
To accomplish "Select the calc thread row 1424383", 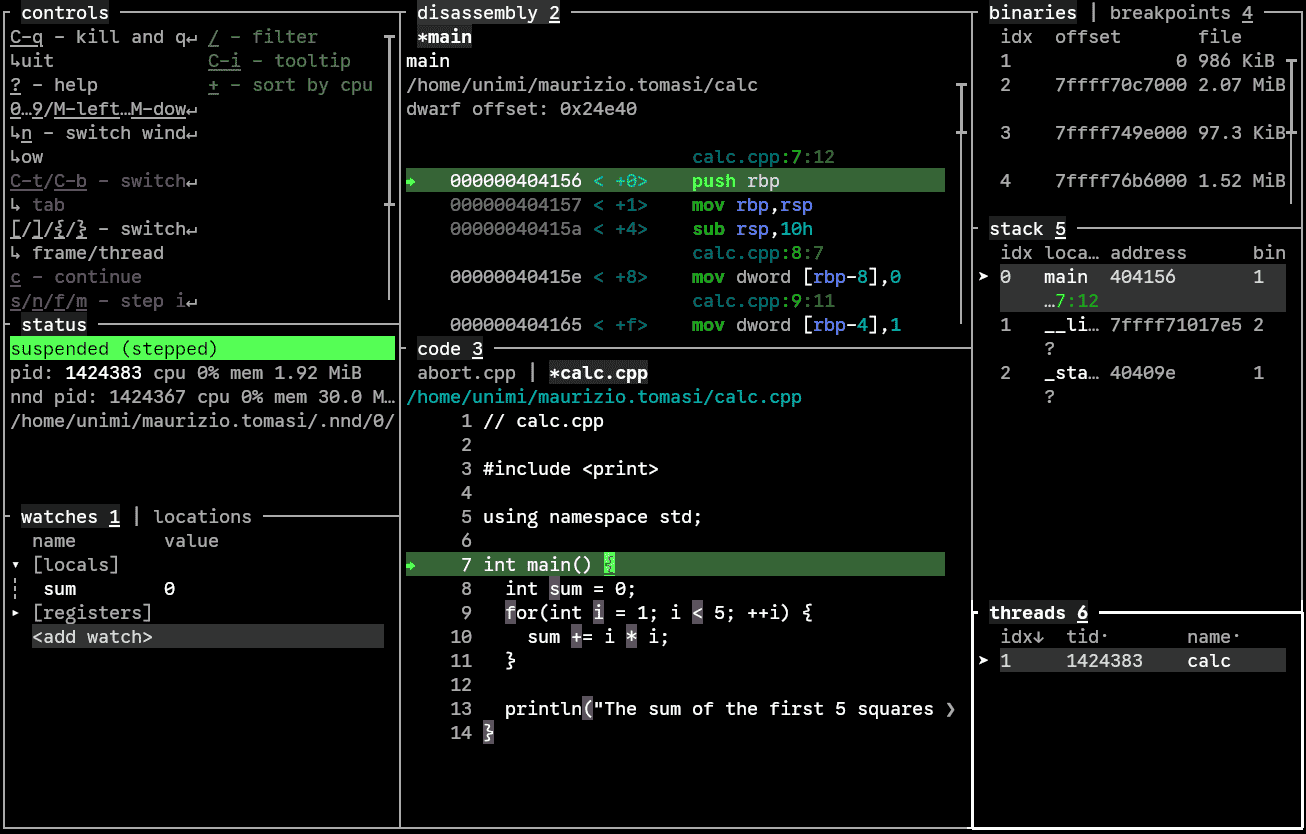I will tap(1142, 661).
